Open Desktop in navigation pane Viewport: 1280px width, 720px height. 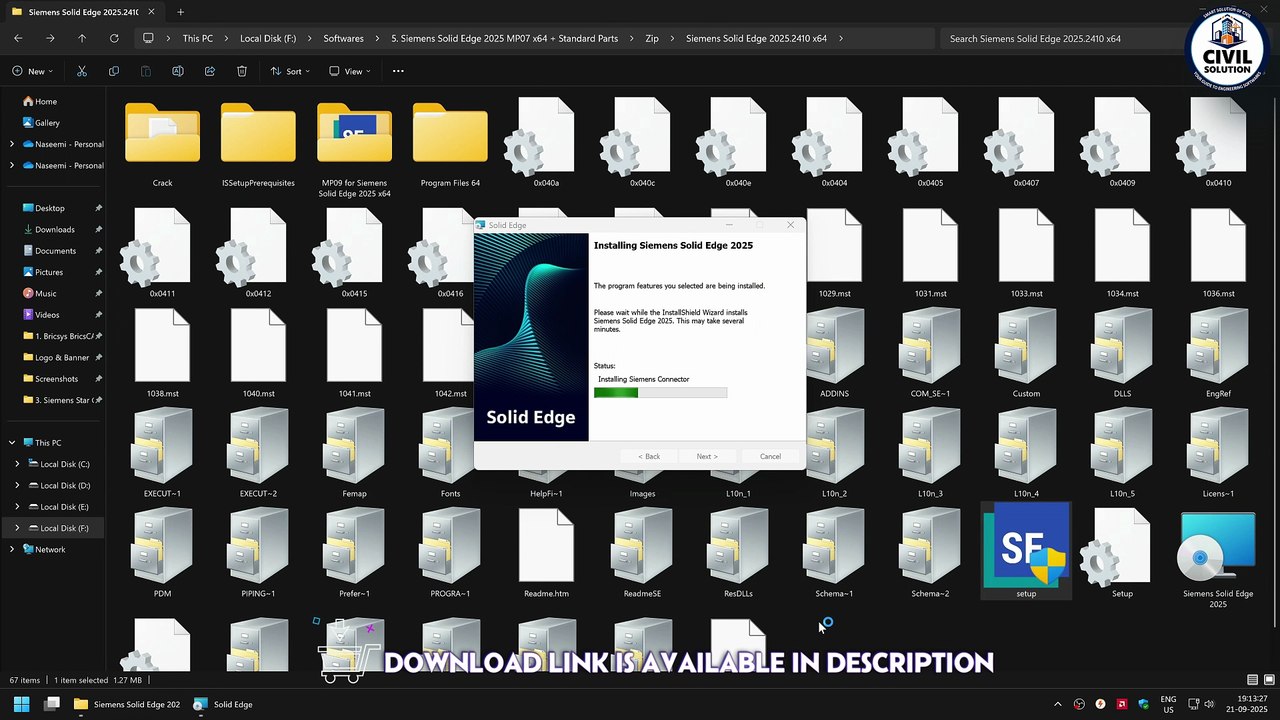click(50, 208)
